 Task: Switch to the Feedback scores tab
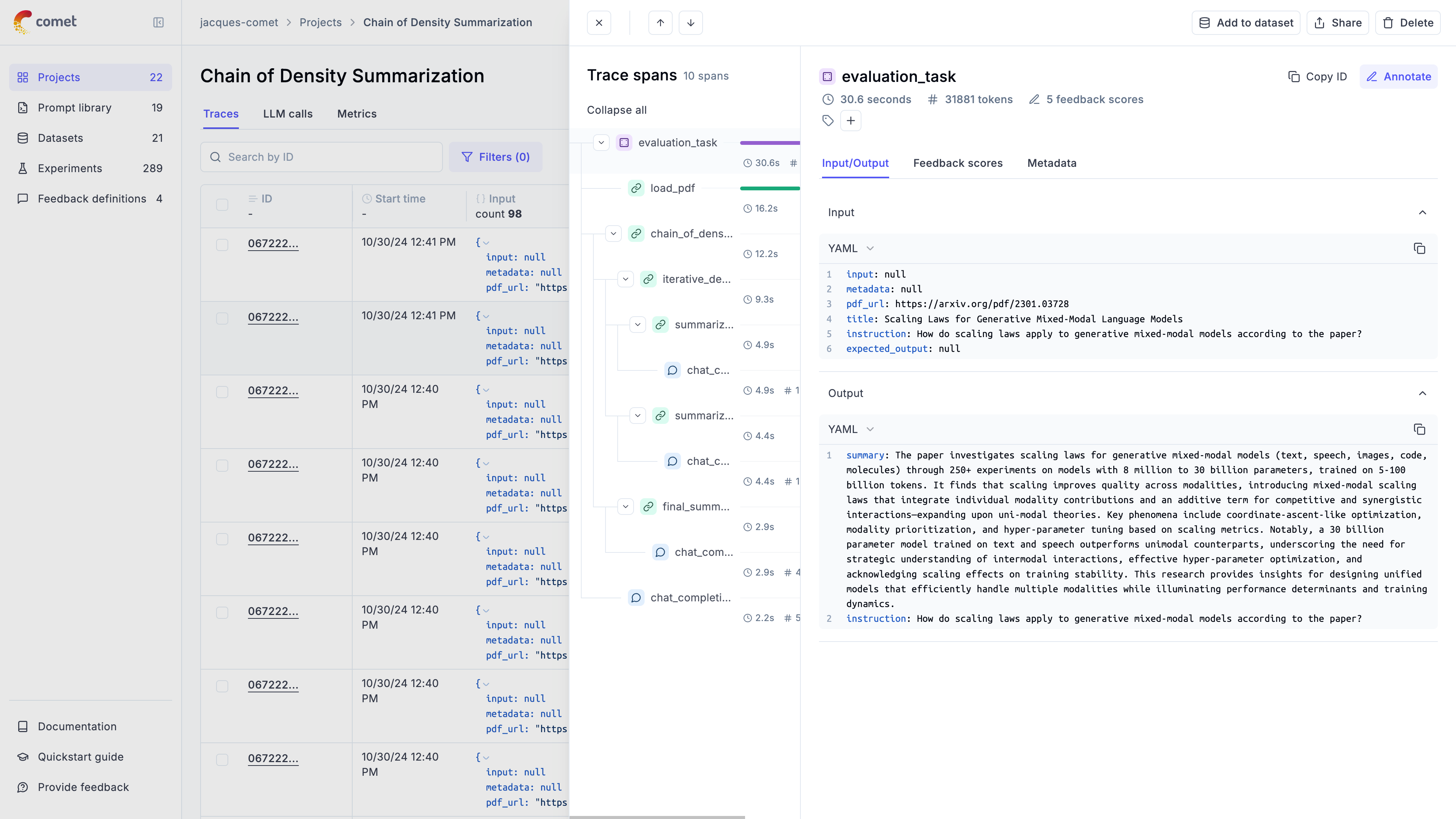coord(957,163)
